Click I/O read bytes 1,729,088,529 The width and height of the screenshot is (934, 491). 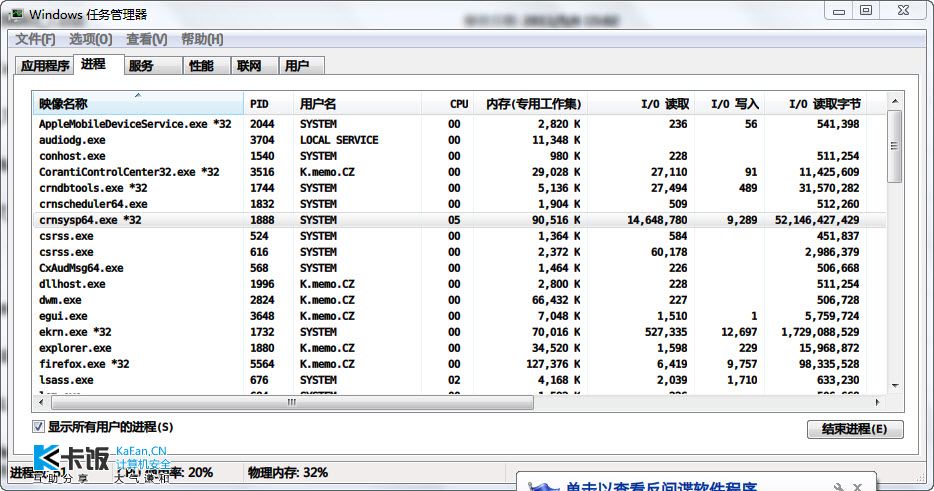(820, 332)
